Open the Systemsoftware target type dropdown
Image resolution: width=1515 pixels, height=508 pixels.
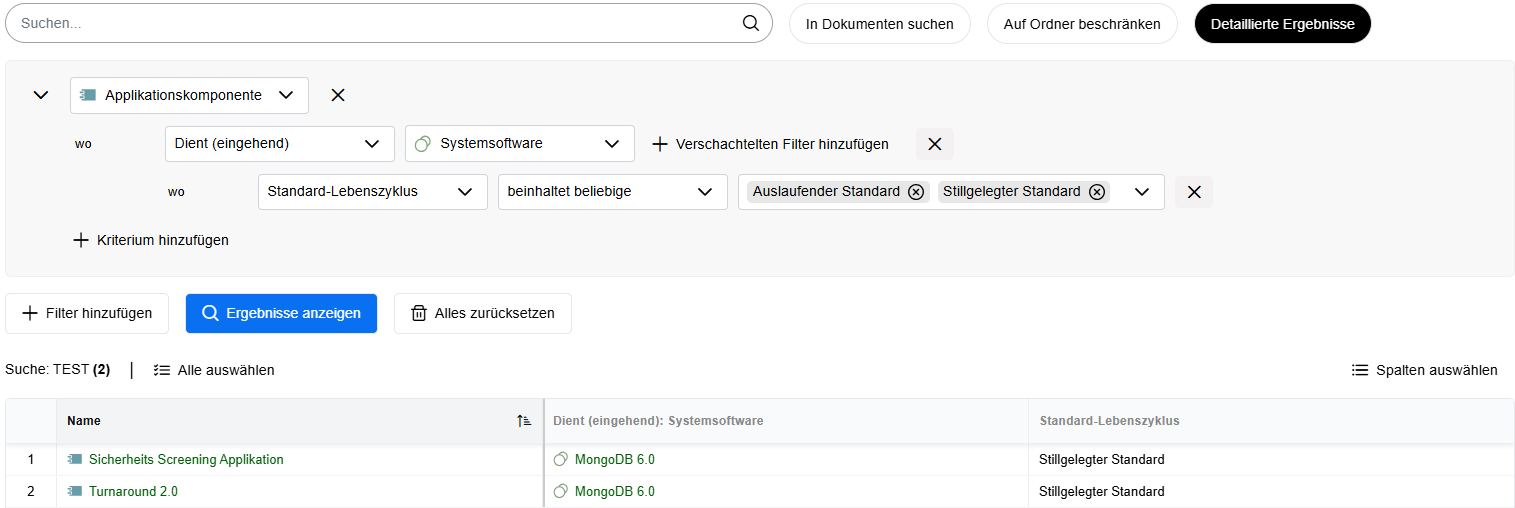click(519, 143)
